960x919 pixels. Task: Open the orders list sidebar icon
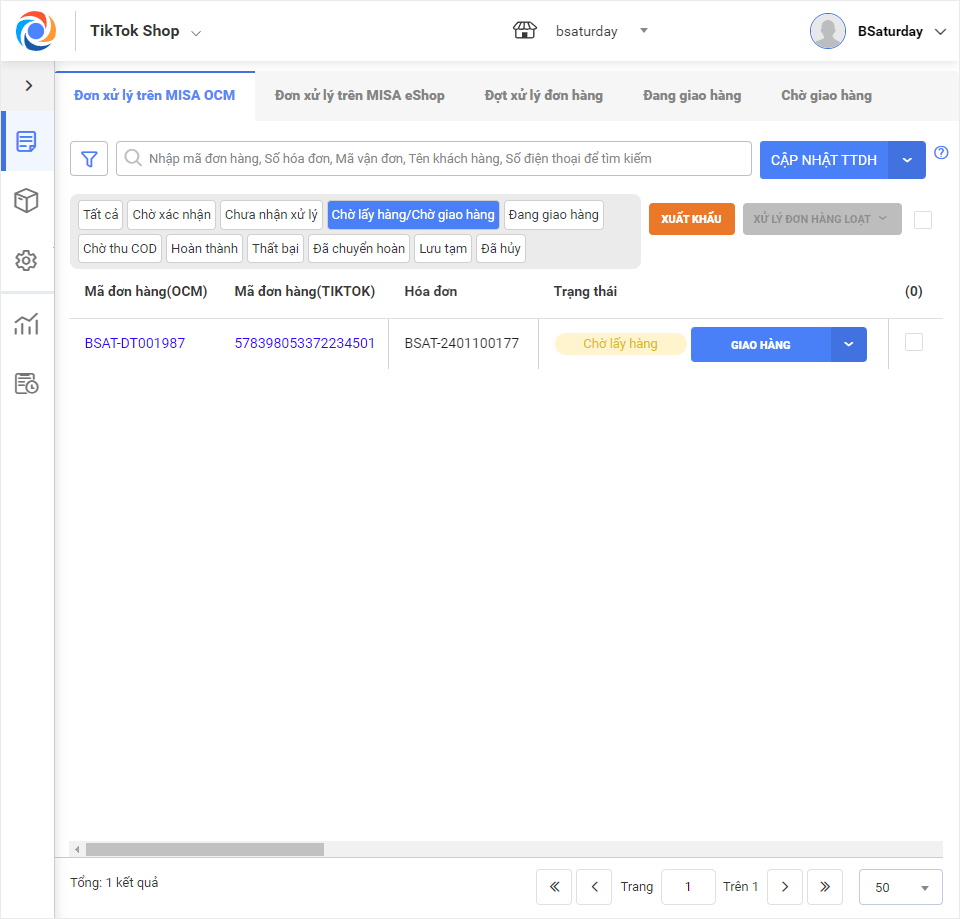click(26, 141)
